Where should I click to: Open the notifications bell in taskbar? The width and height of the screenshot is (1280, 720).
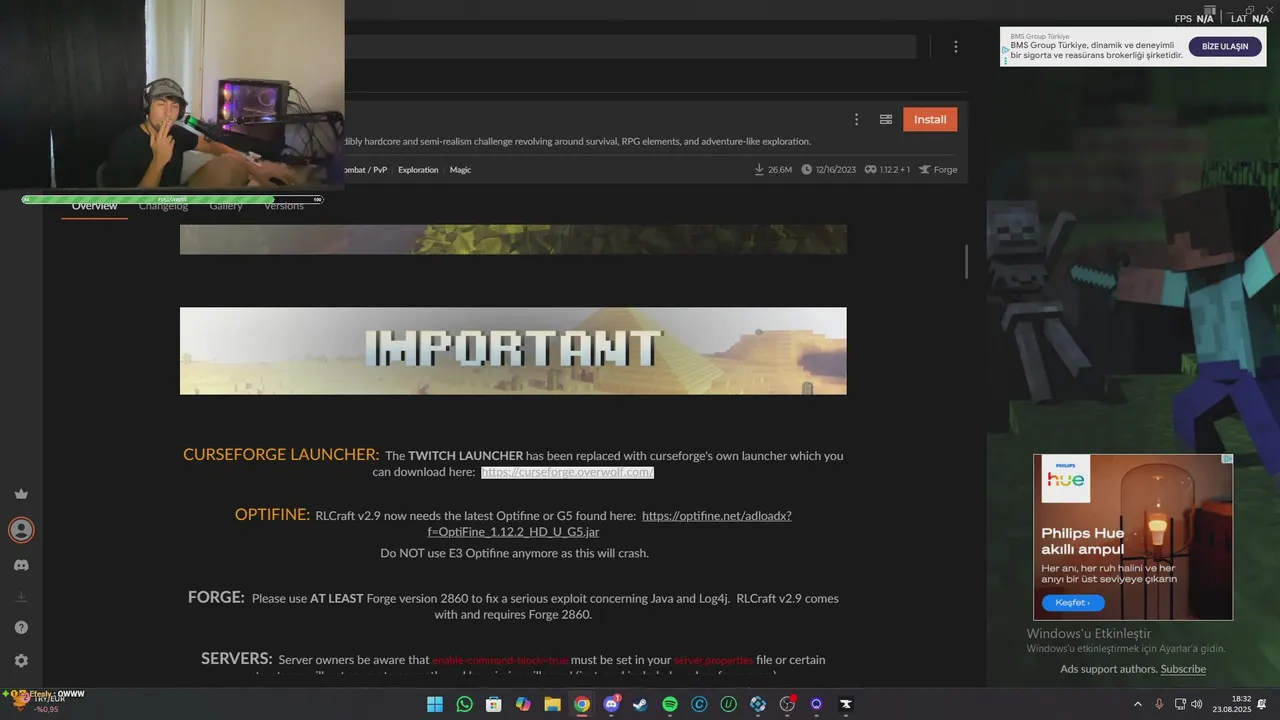(1262, 704)
